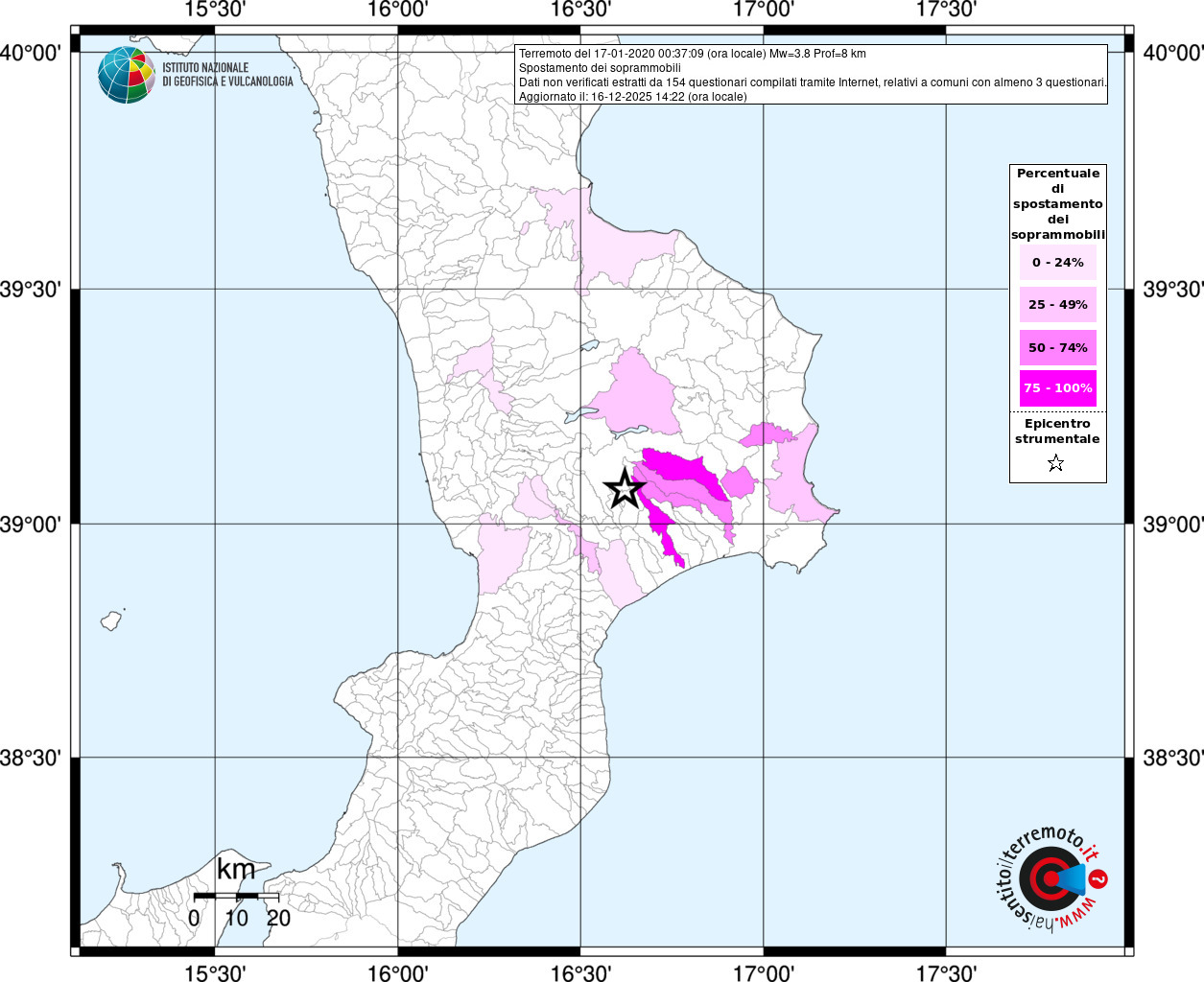Click the bottom 16°30' longitude label
The height and width of the screenshot is (982, 1204).
tap(580, 973)
